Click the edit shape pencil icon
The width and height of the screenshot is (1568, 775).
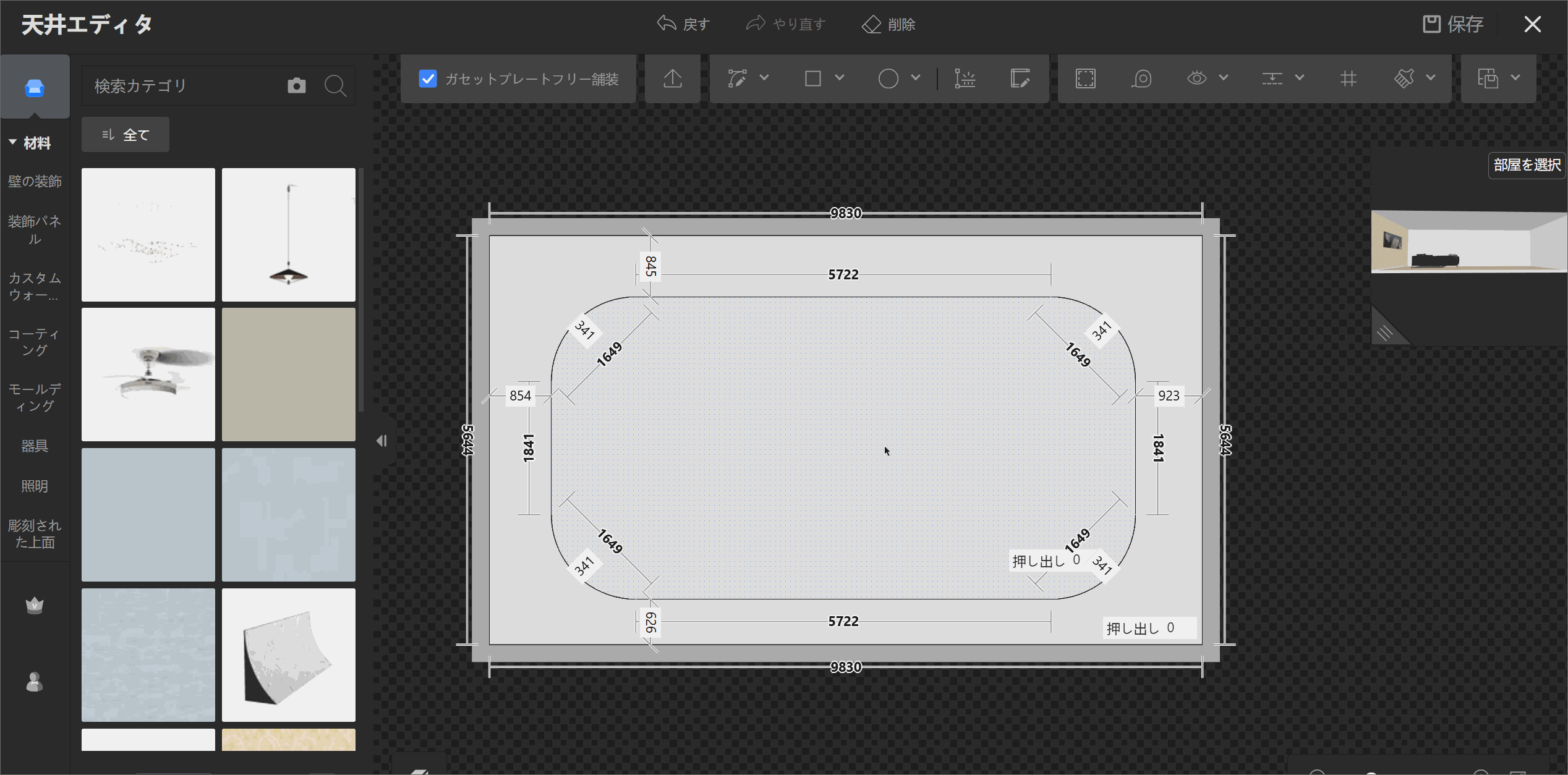point(1020,78)
